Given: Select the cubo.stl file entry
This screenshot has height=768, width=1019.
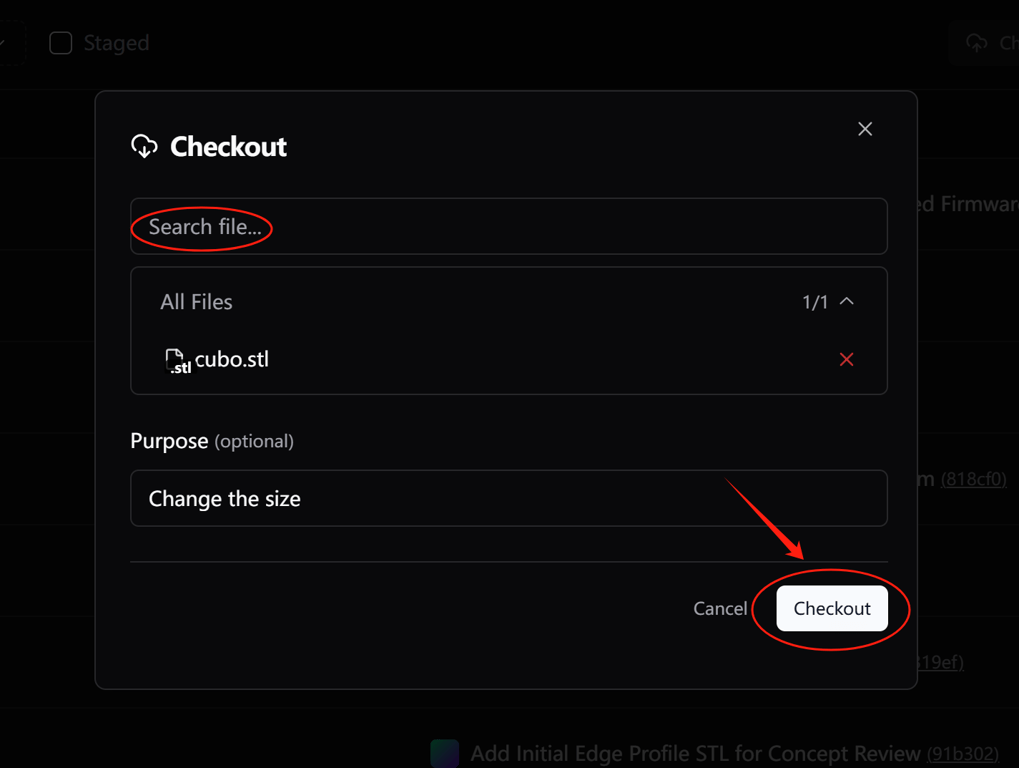Looking at the screenshot, I should [x=509, y=359].
